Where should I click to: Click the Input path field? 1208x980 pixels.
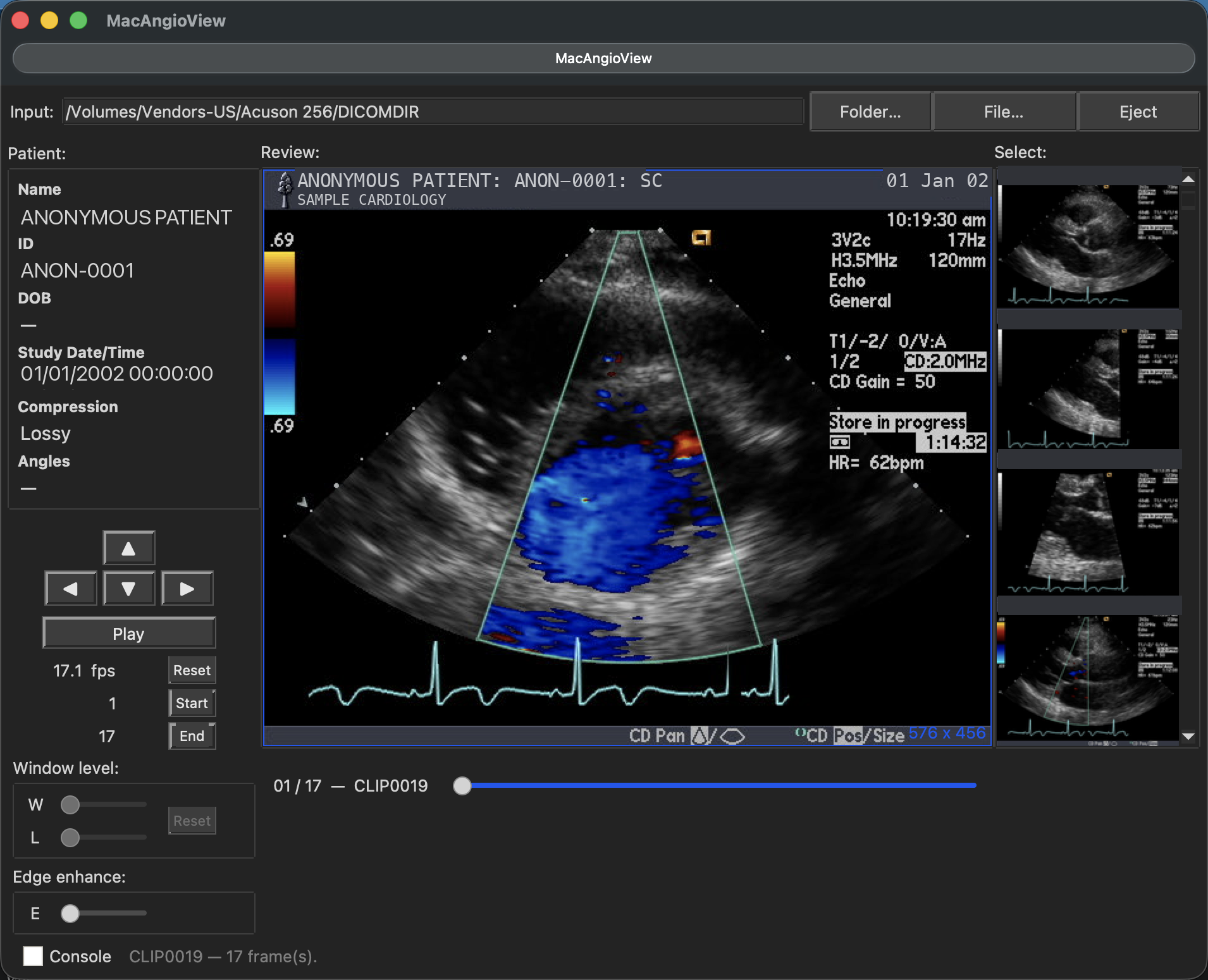(433, 112)
